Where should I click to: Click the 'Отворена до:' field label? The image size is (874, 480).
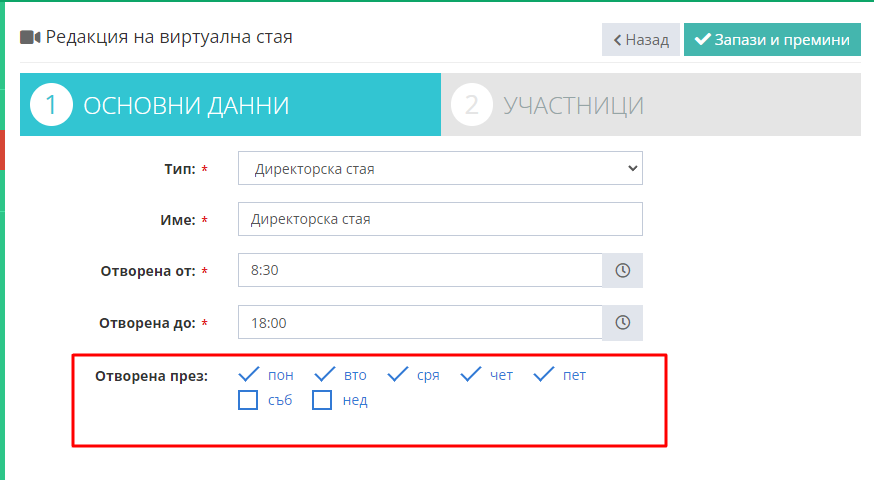click(x=147, y=323)
